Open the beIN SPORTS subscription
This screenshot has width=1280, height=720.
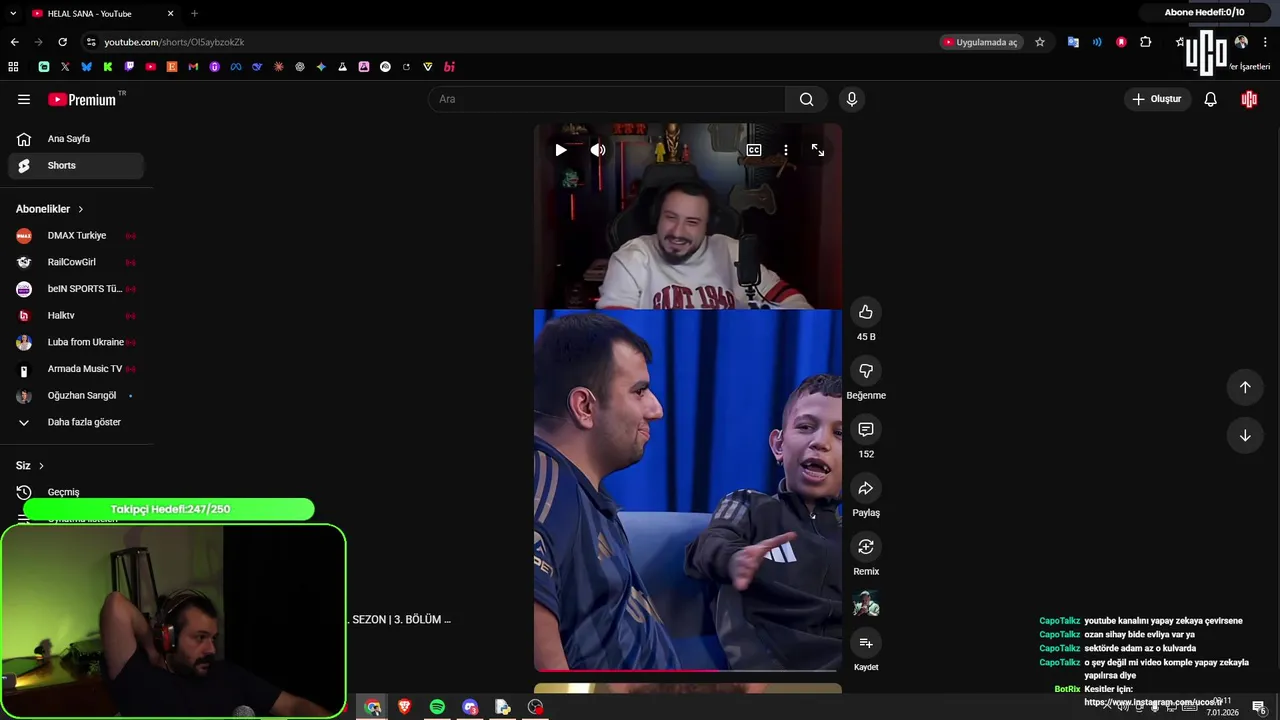point(76,289)
